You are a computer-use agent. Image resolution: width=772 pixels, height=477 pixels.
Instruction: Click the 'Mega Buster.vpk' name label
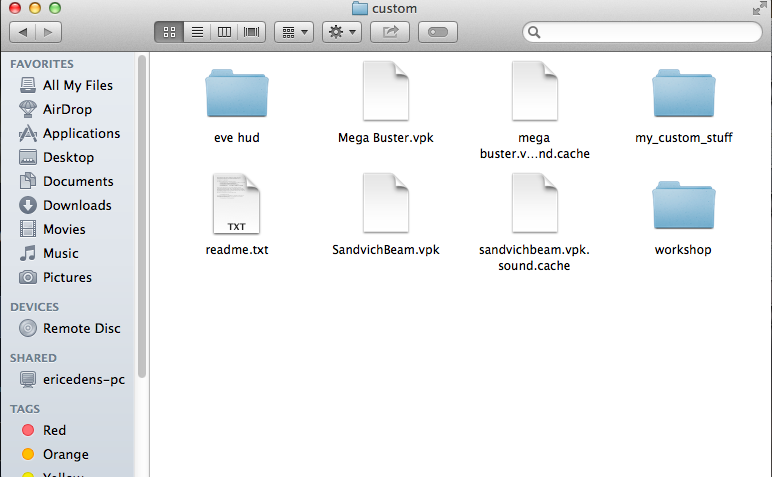(x=386, y=138)
